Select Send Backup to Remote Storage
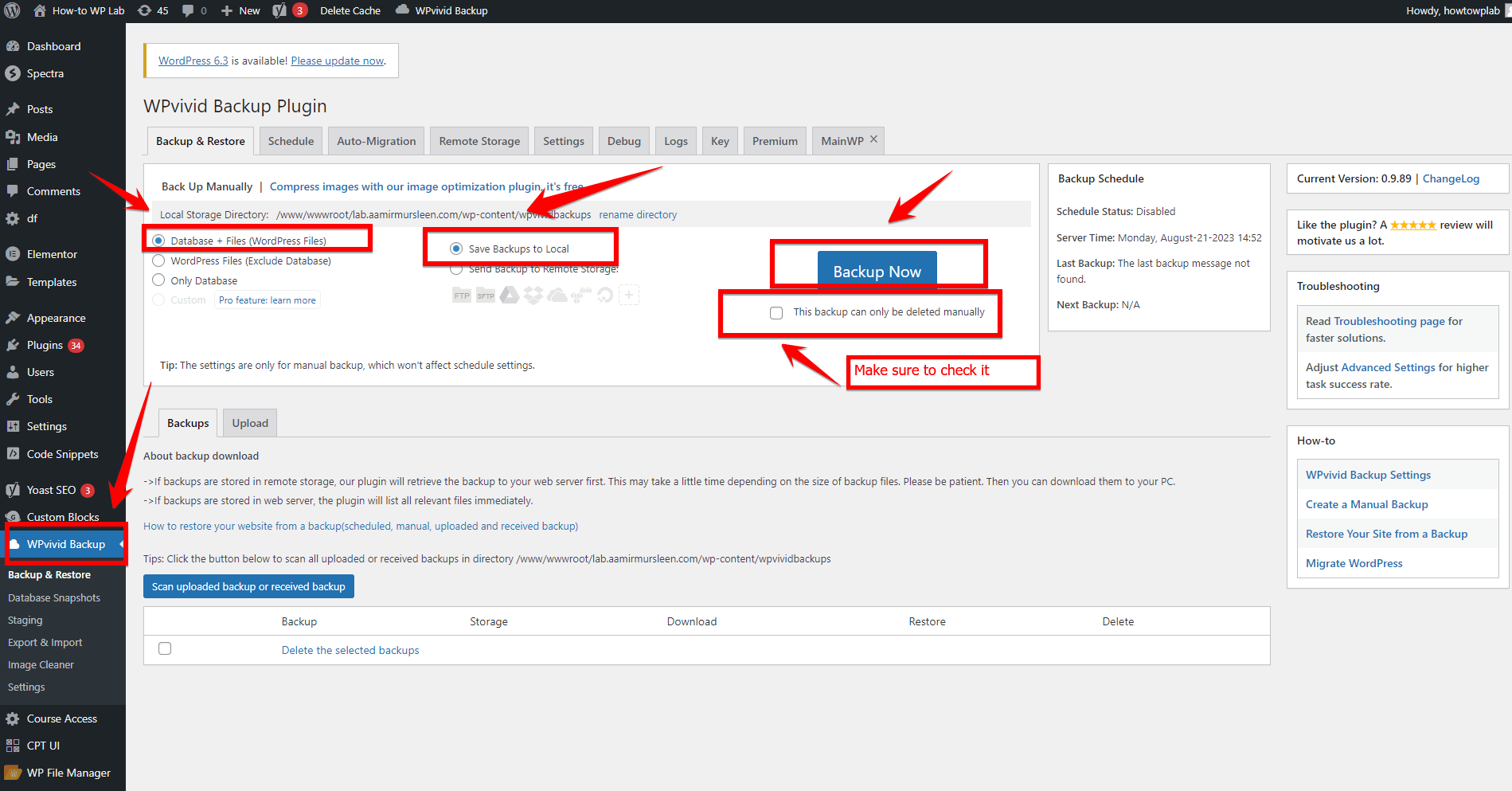 click(x=456, y=269)
